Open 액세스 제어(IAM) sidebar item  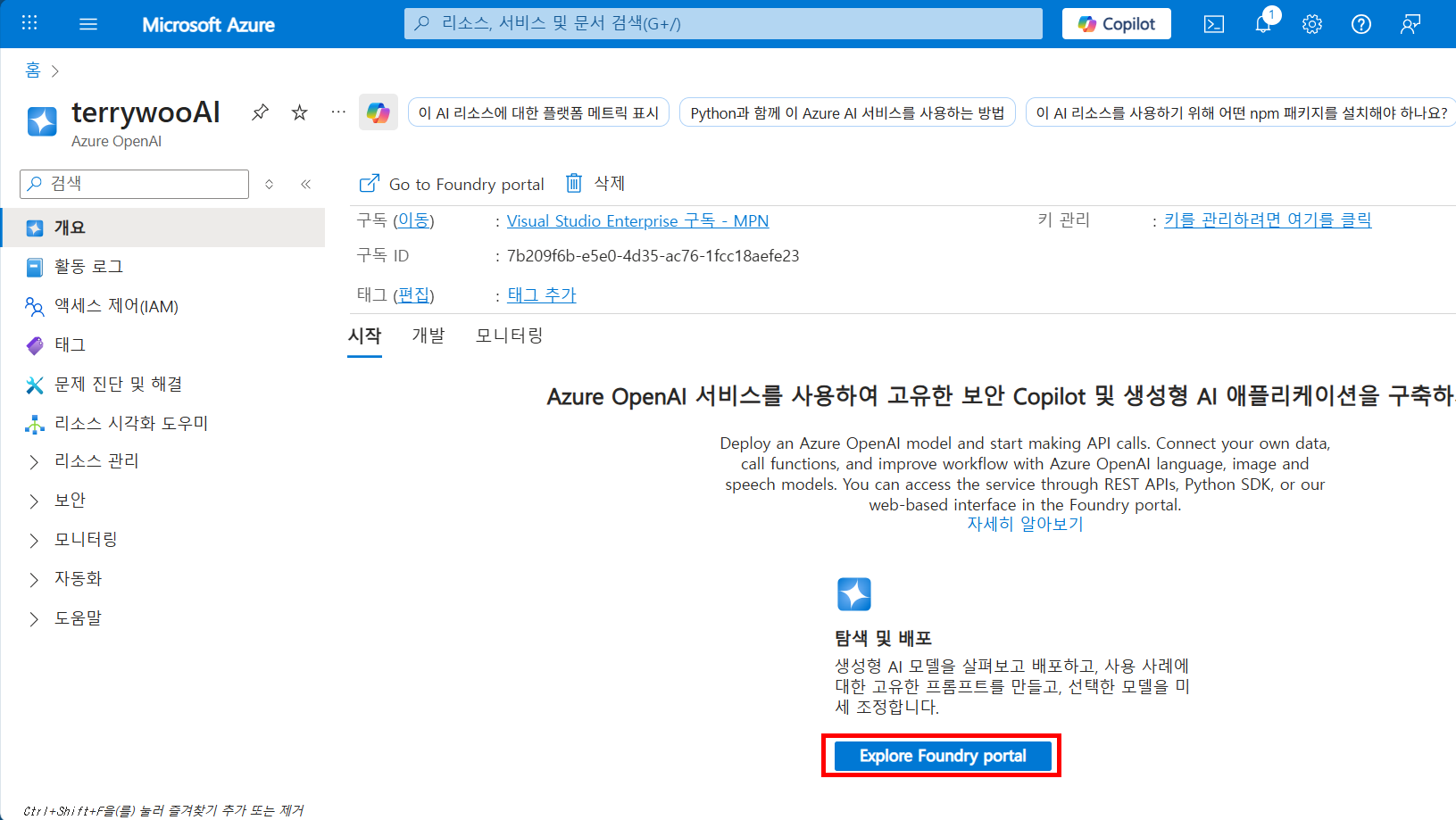coord(162,306)
